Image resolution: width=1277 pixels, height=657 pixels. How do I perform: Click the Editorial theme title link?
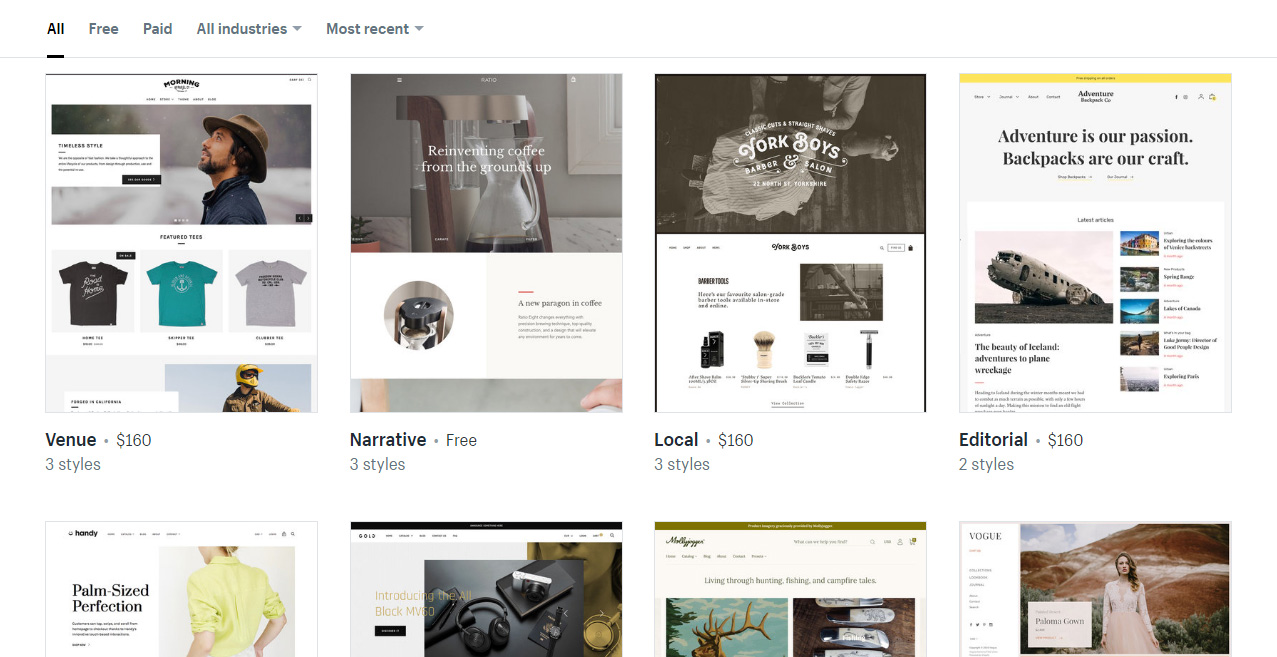pos(993,440)
